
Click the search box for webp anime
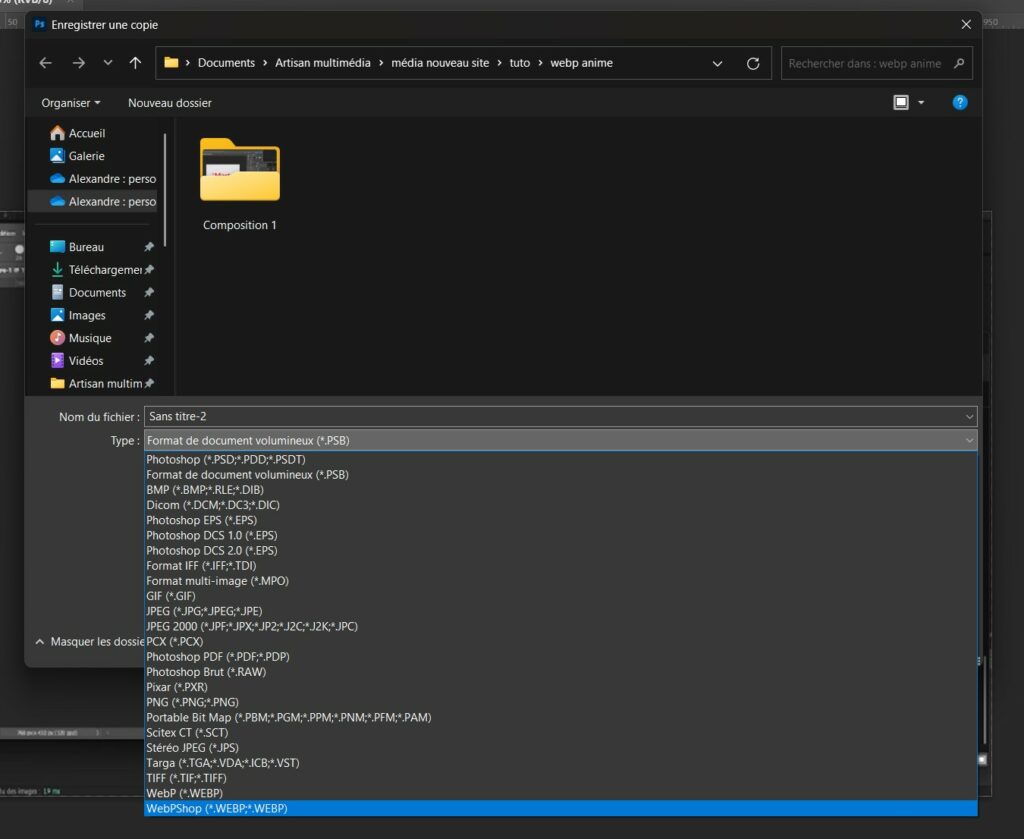coord(865,63)
